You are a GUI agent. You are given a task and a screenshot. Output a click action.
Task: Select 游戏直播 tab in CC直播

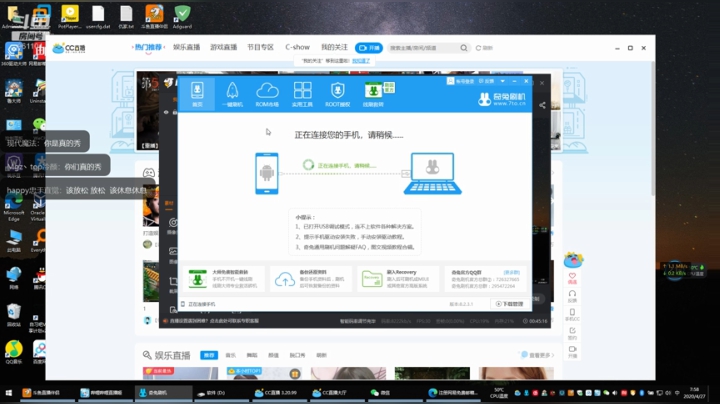point(224,47)
